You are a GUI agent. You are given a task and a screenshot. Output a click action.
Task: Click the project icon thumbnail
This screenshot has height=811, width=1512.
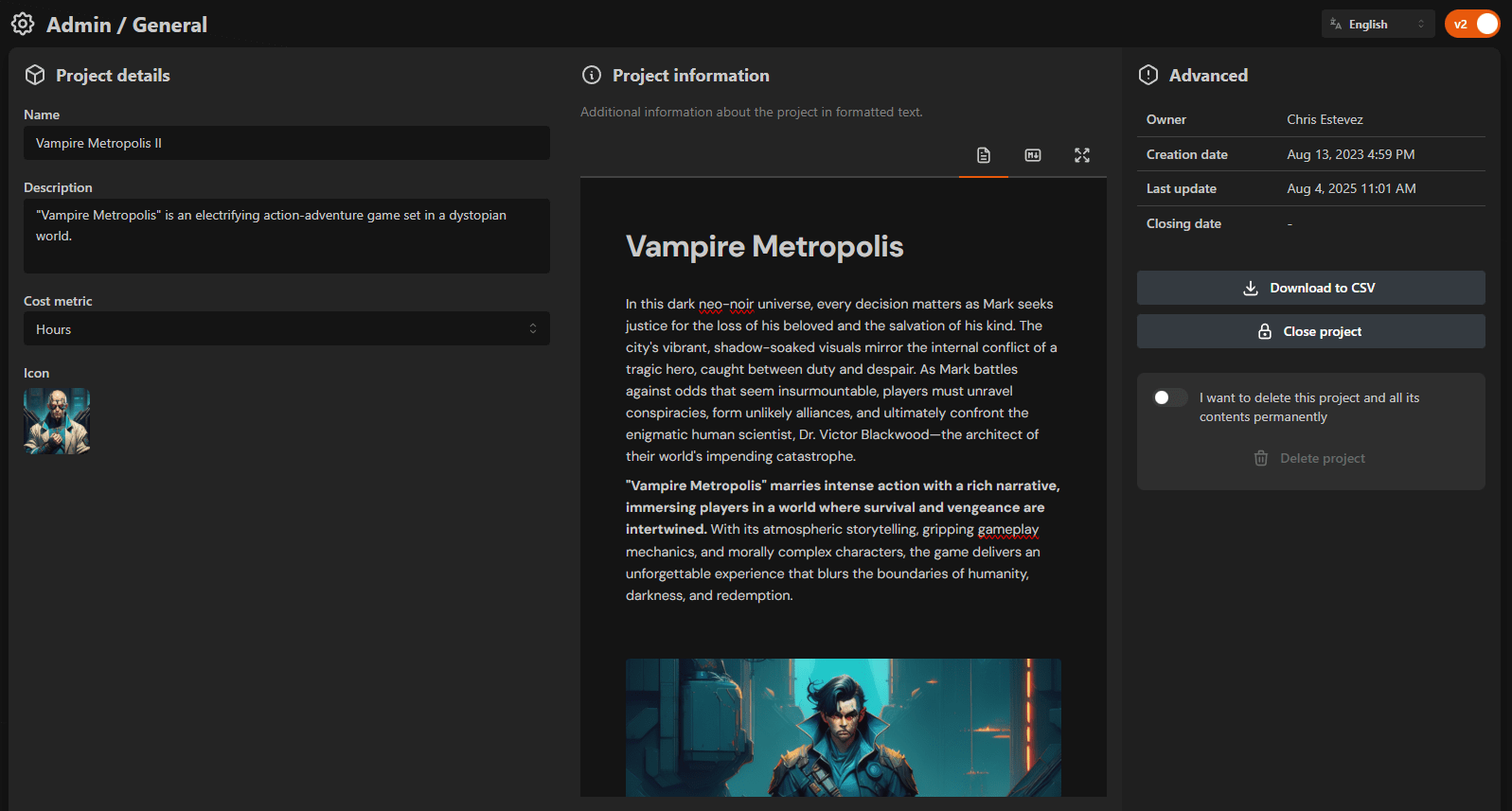pyautogui.click(x=57, y=421)
